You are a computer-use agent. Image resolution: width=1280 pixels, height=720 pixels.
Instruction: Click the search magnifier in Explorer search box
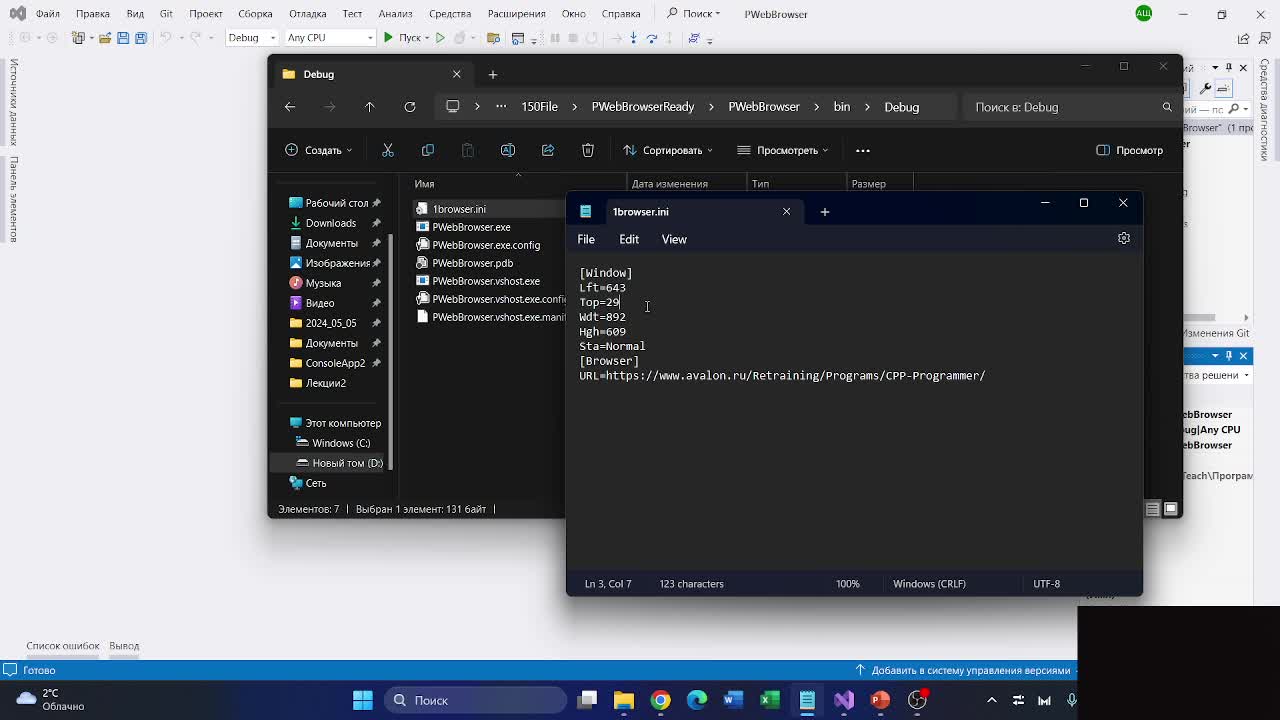1167,107
